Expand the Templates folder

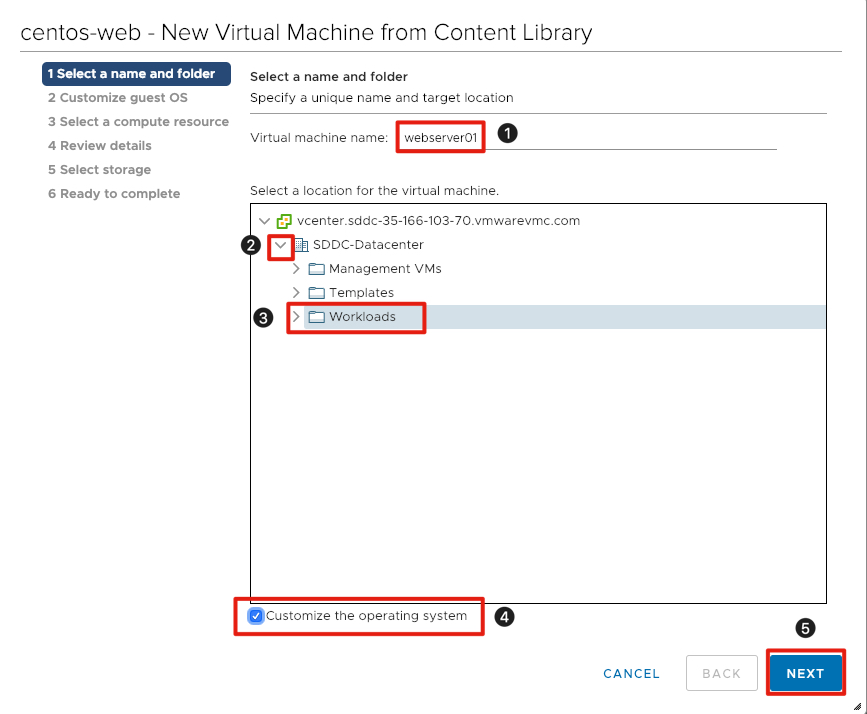coord(296,294)
